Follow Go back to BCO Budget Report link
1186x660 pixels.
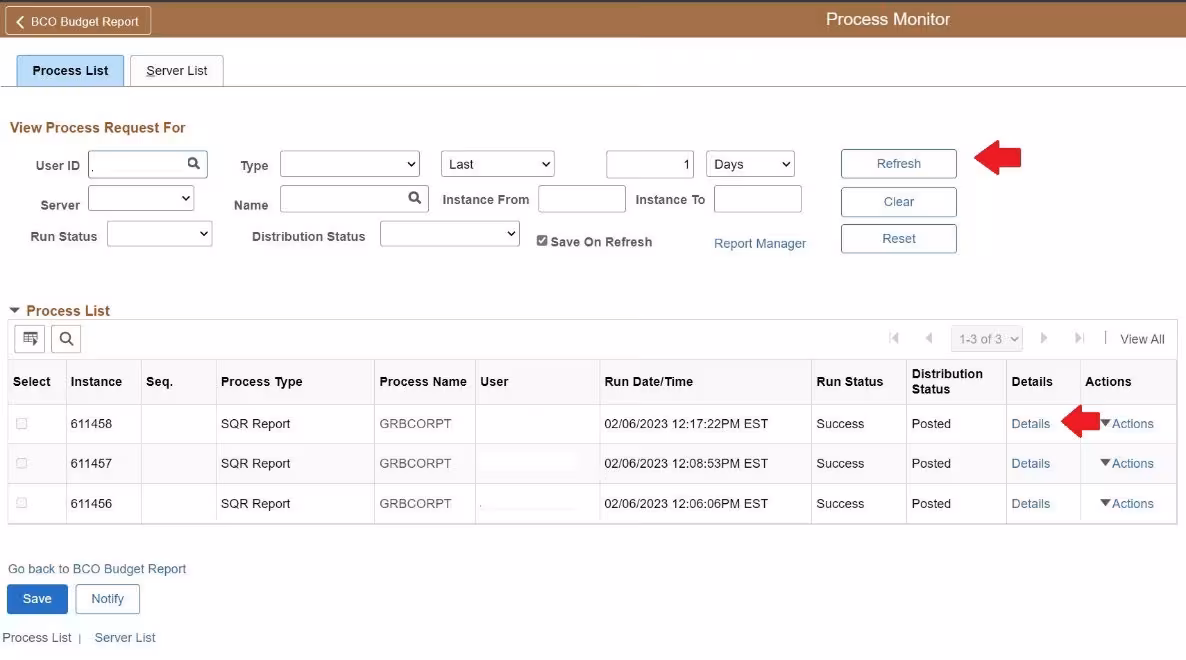point(97,569)
